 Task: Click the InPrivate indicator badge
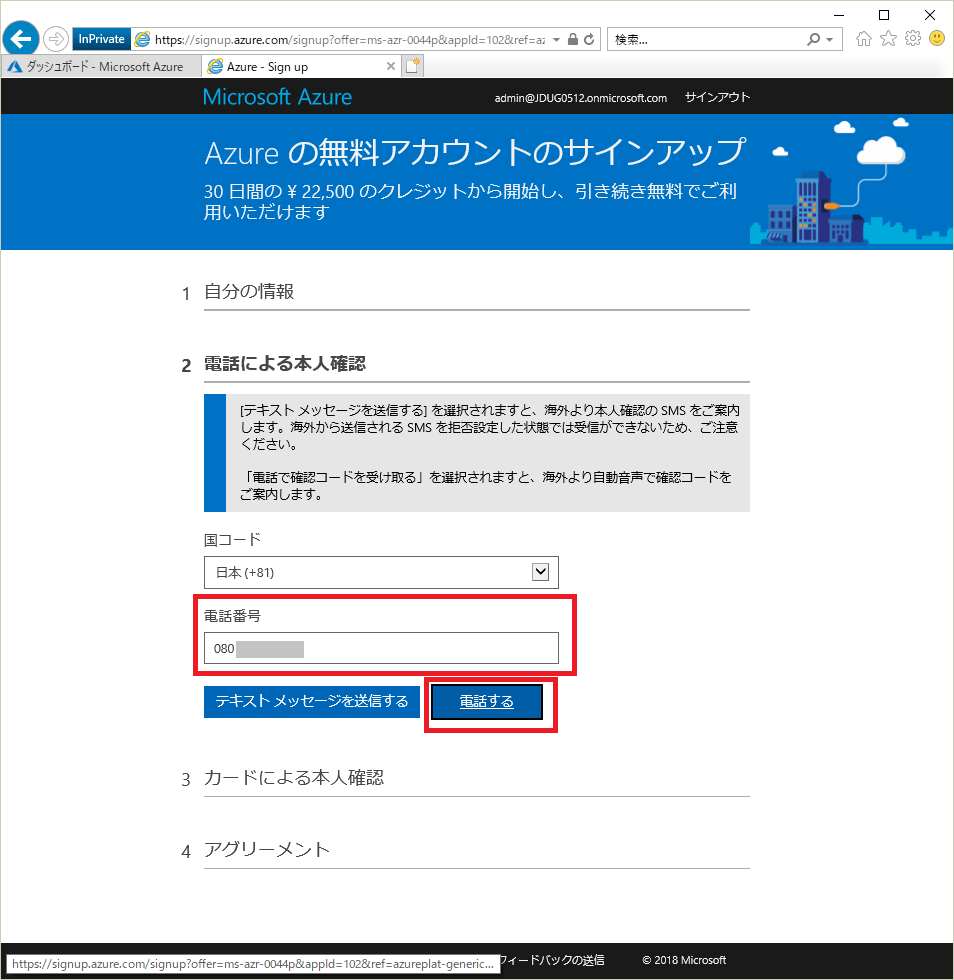pos(101,39)
